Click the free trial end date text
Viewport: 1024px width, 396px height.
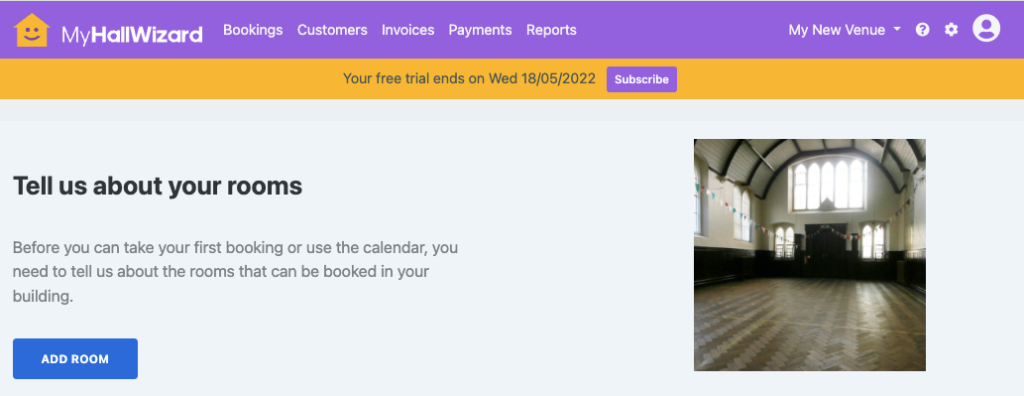469,79
